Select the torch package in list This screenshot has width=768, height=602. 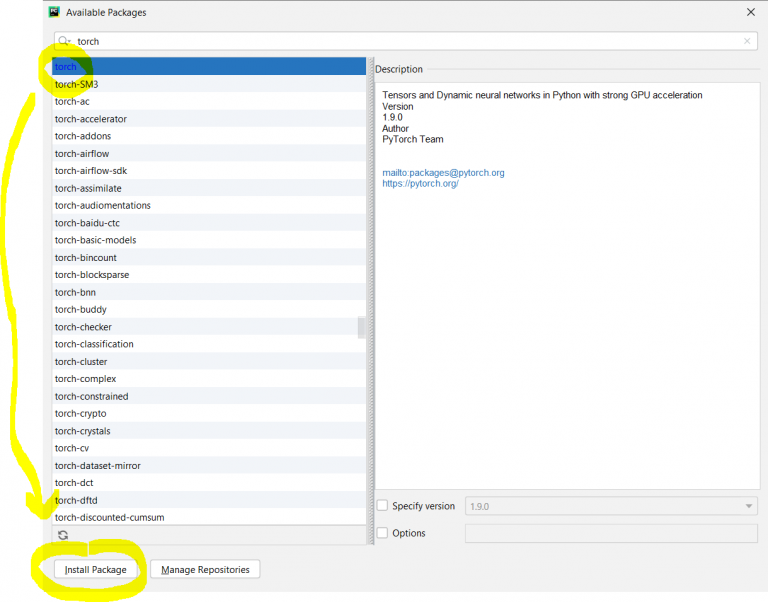pyautogui.click(x=66, y=67)
